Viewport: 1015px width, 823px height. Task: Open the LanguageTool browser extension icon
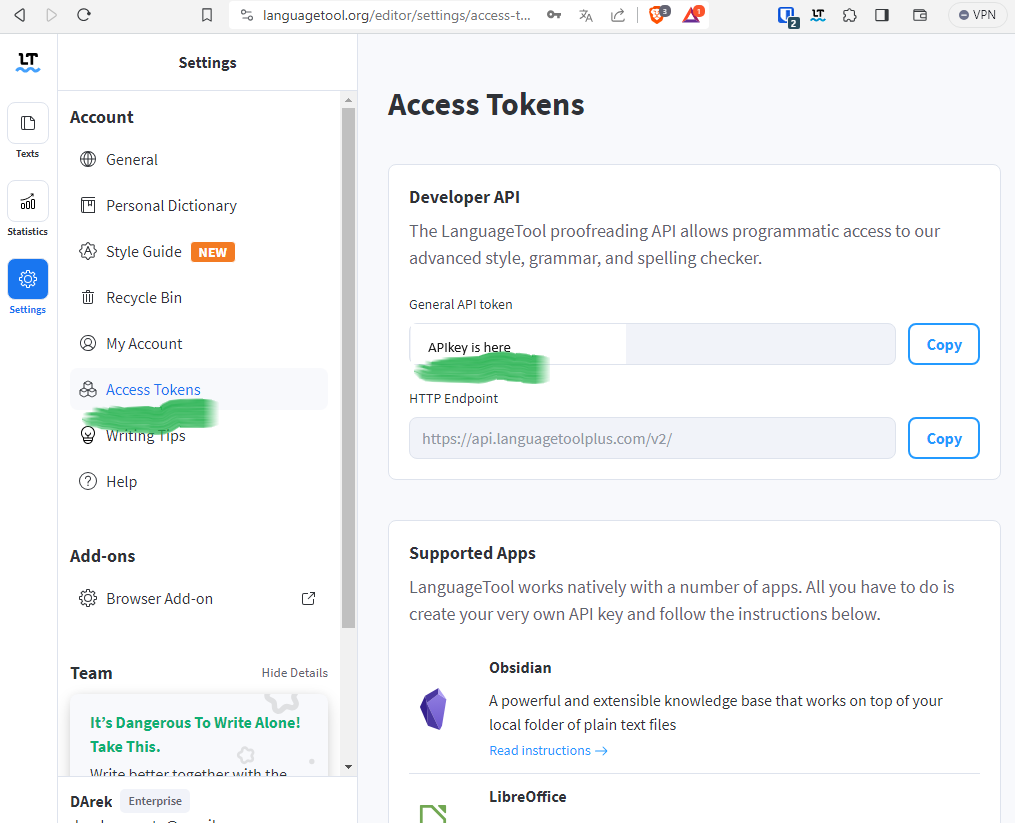818,15
